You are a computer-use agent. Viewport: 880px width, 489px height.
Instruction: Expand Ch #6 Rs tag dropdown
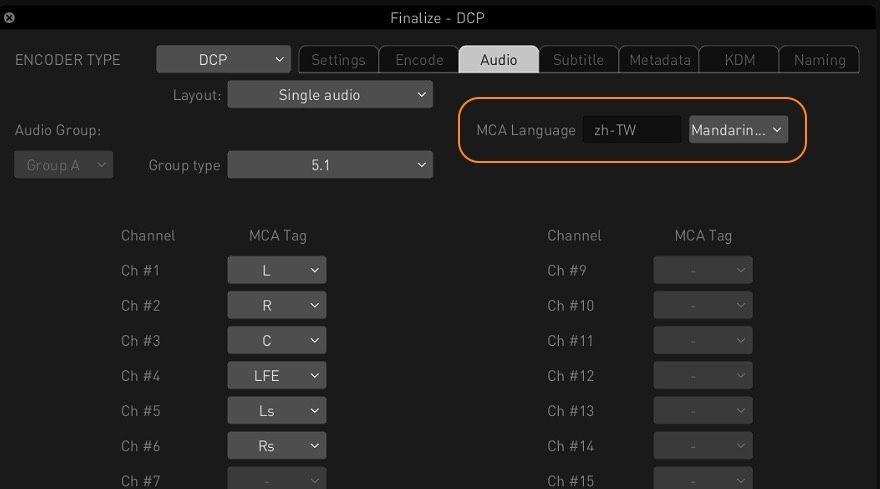click(277, 446)
